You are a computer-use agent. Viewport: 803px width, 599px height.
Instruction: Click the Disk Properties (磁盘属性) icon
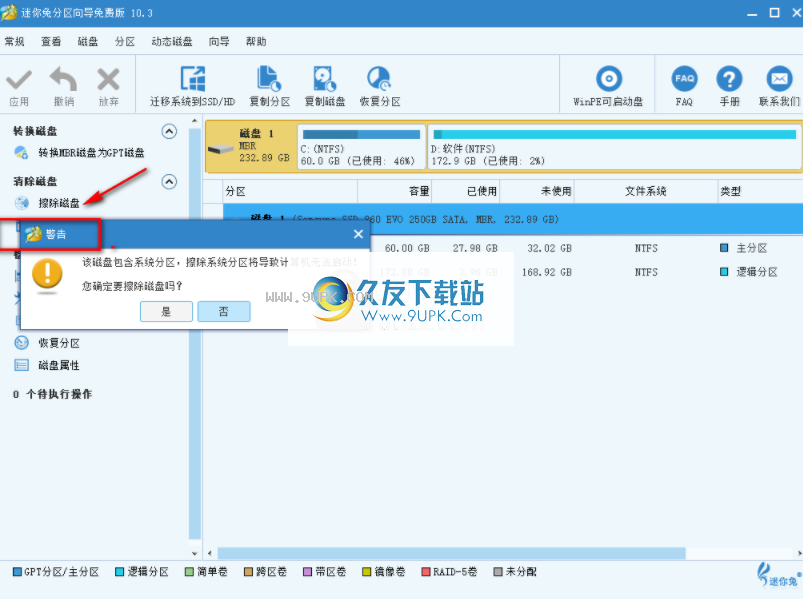pos(22,365)
